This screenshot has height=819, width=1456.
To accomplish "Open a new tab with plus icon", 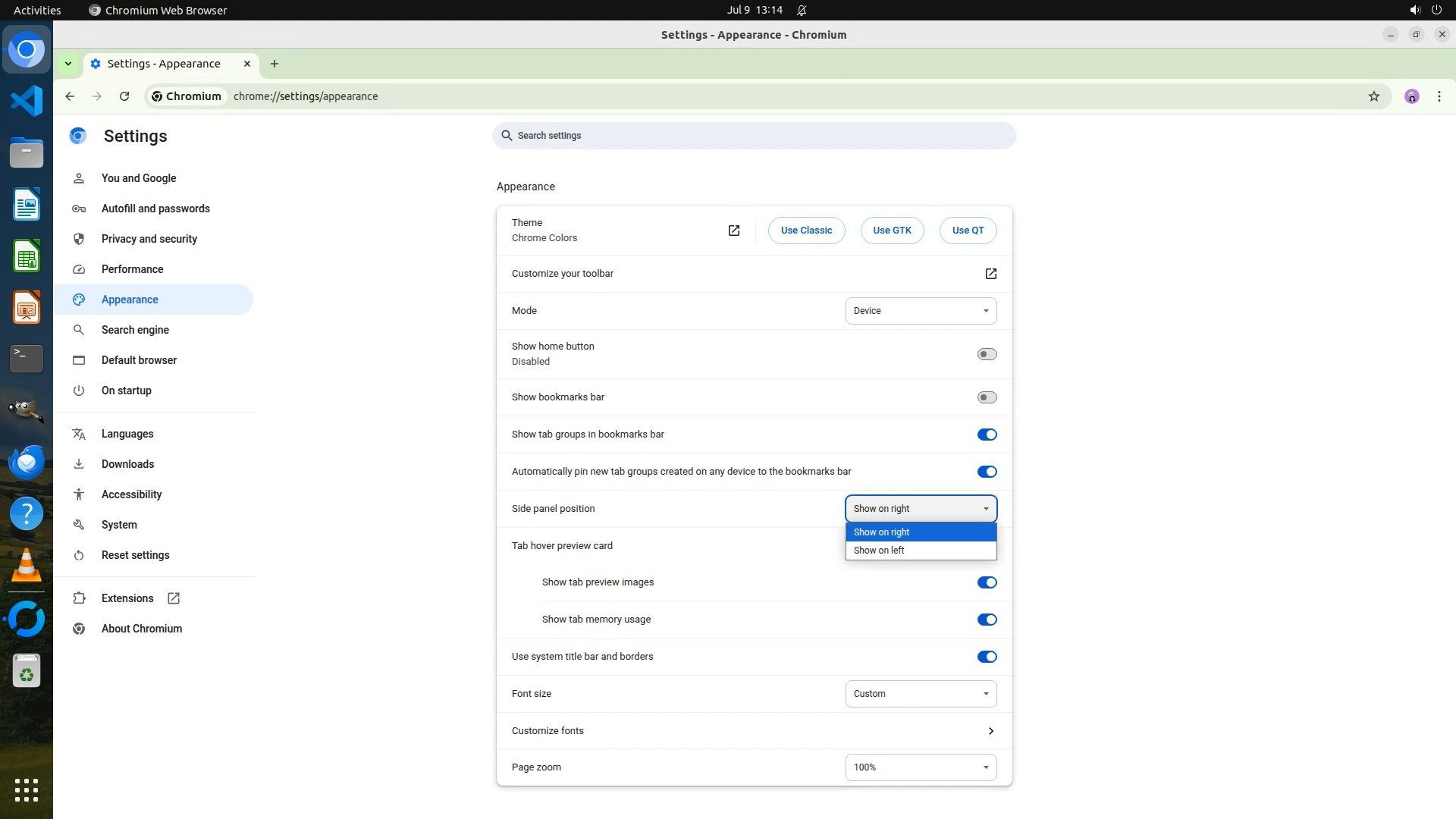I will click(275, 64).
